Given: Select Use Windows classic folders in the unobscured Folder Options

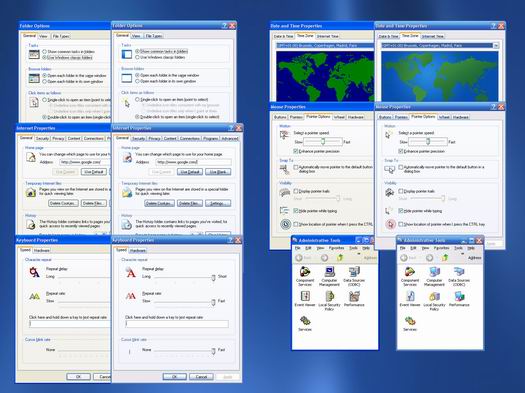Looking at the screenshot, I should (137, 57).
